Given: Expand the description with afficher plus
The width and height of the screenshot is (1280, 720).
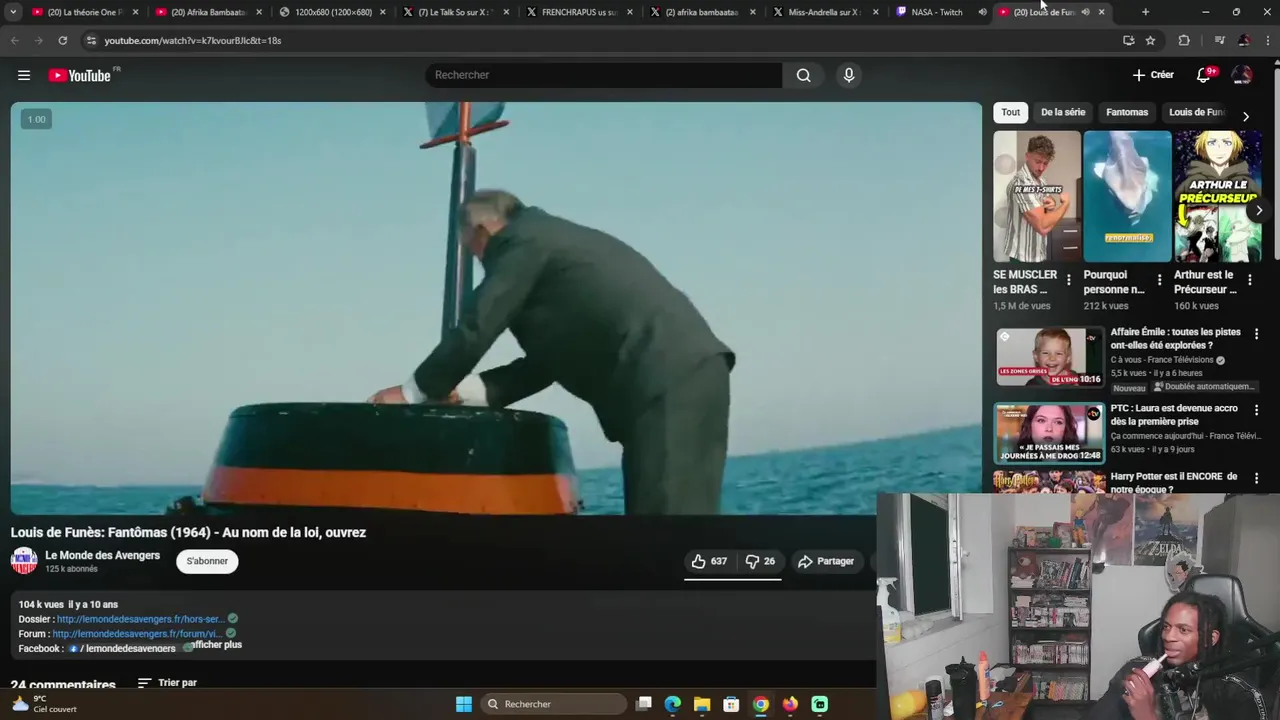Looking at the screenshot, I should (x=216, y=645).
